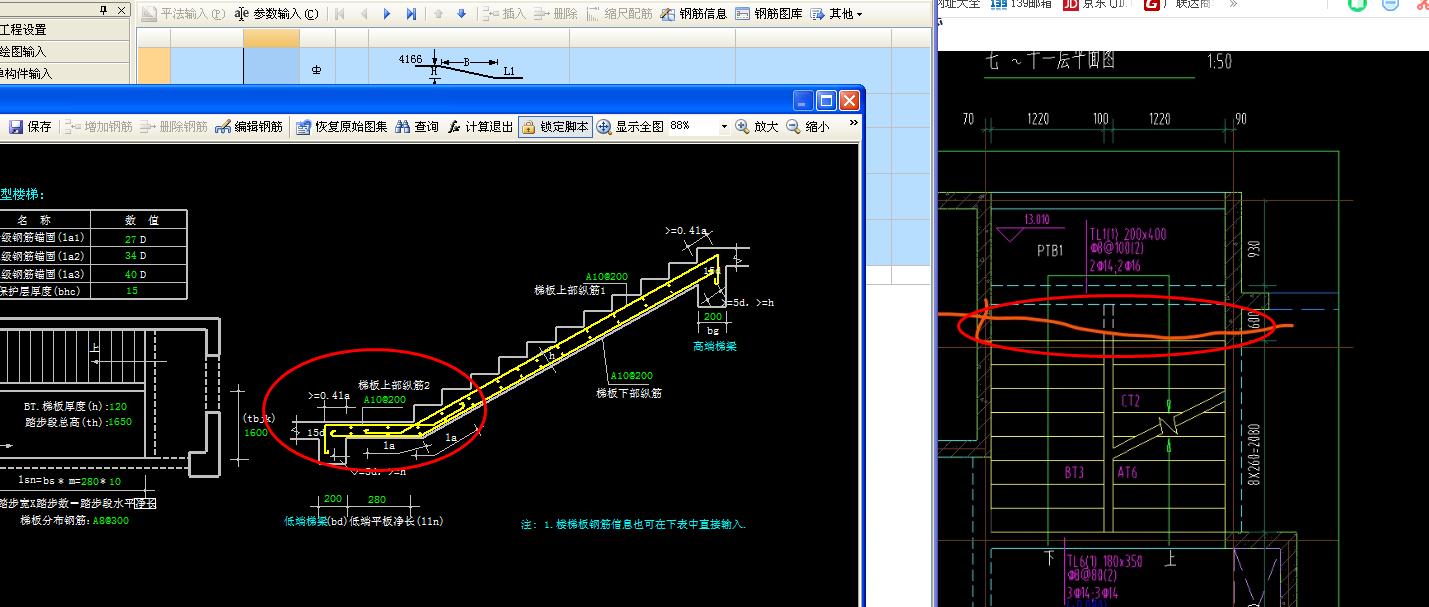Select 工程设置 in left panel
The width and height of the screenshot is (1429, 607).
[64, 30]
